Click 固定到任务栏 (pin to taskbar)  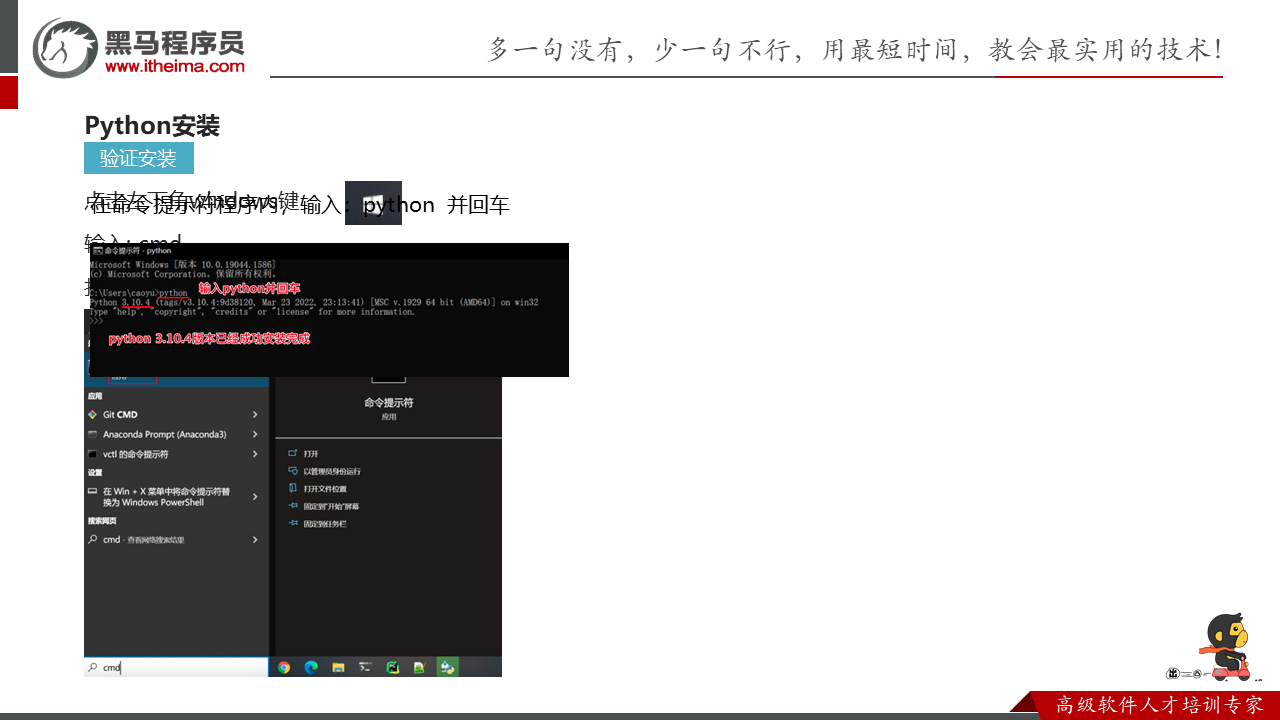(x=325, y=524)
